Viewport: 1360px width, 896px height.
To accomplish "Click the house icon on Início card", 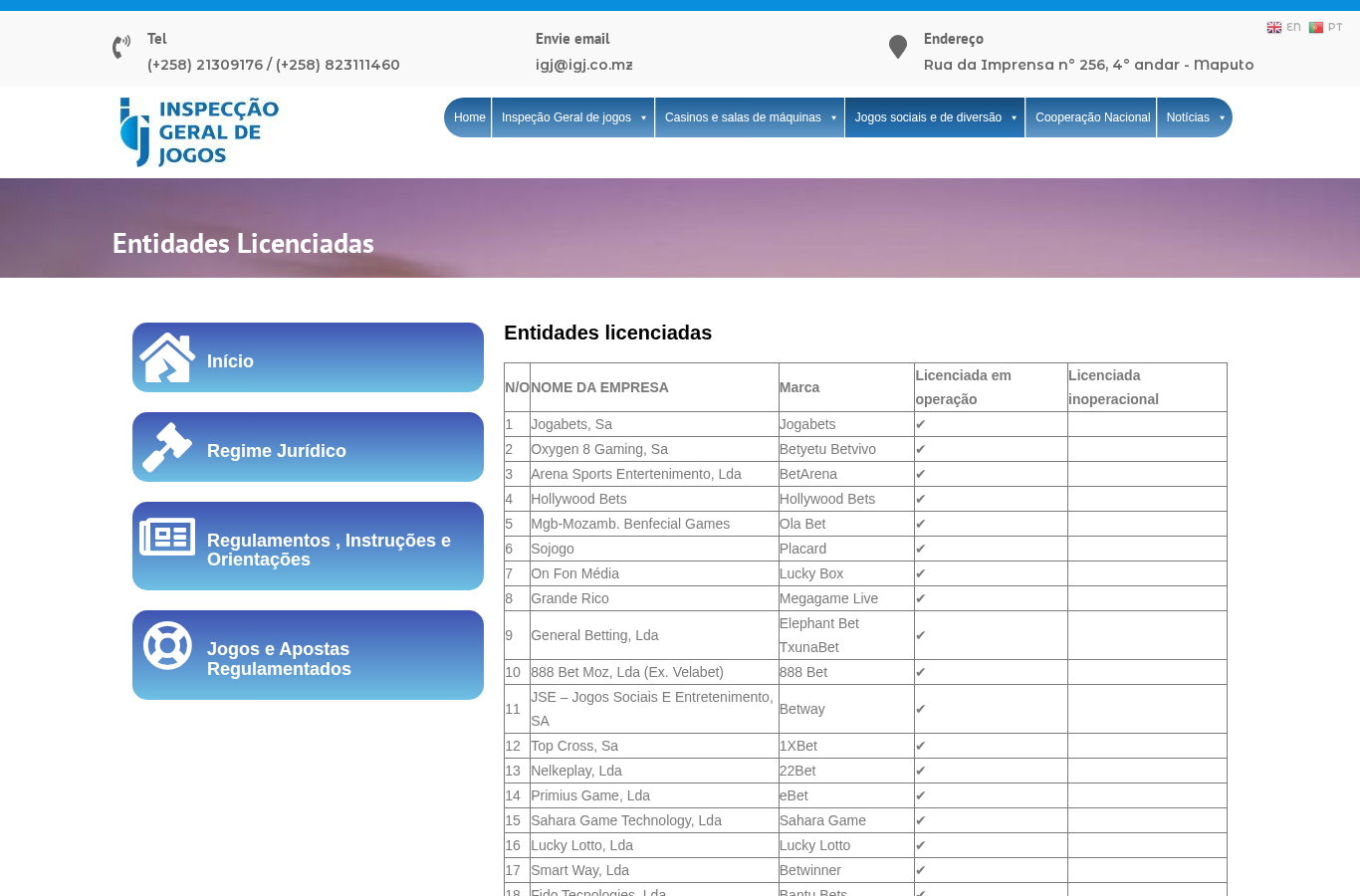I will [x=167, y=357].
